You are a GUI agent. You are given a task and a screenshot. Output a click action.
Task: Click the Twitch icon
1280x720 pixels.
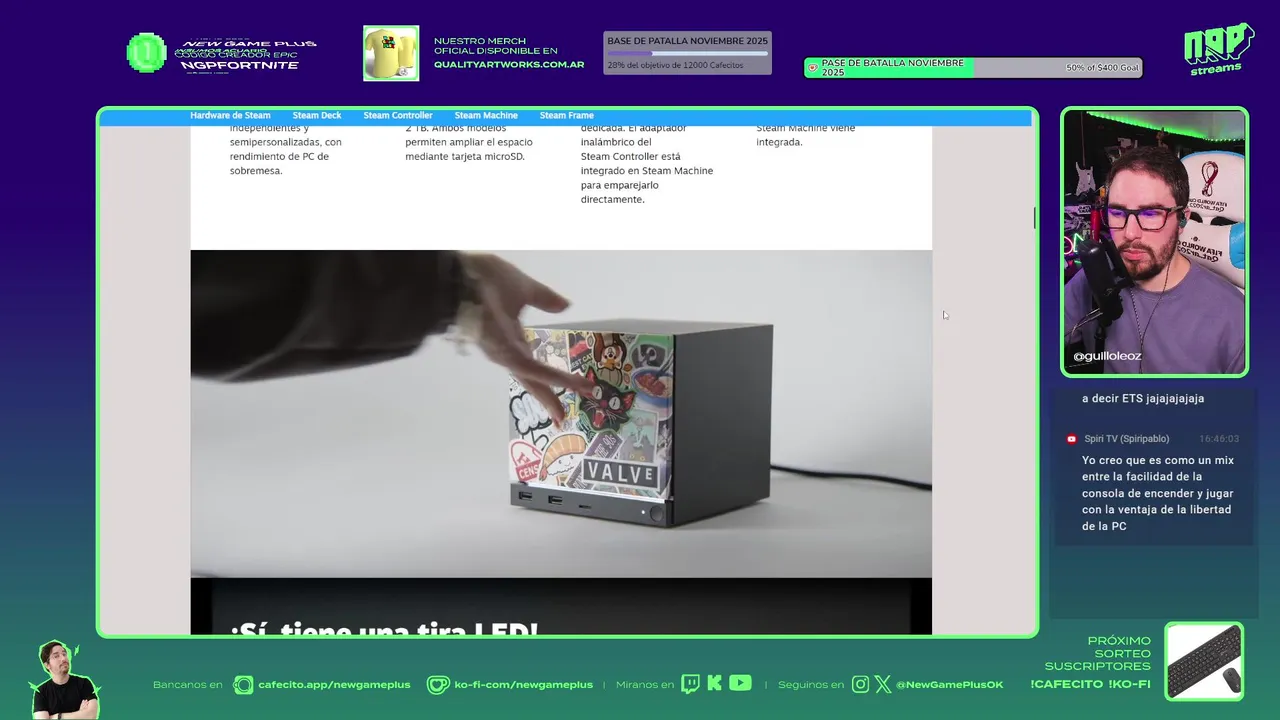[690, 684]
